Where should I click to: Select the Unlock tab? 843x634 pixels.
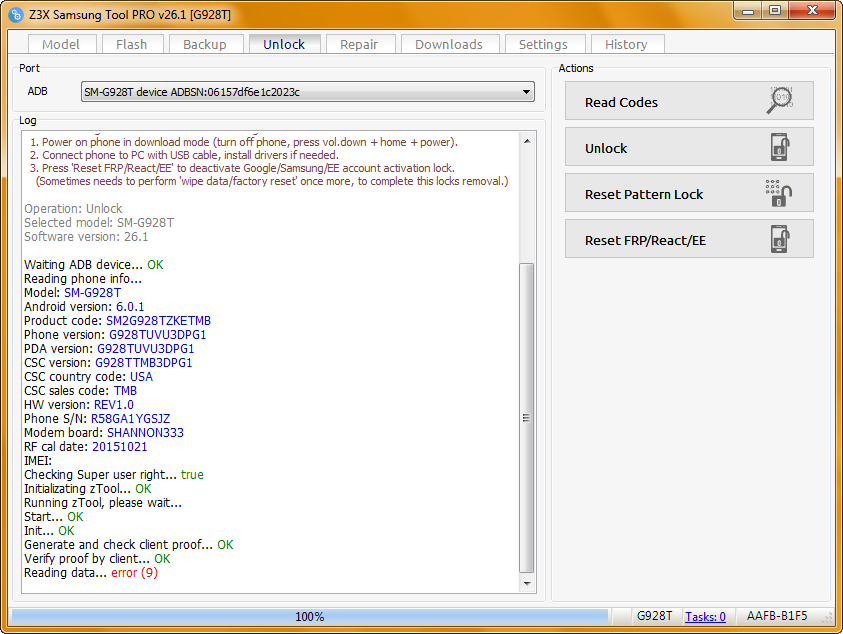pos(284,44)
